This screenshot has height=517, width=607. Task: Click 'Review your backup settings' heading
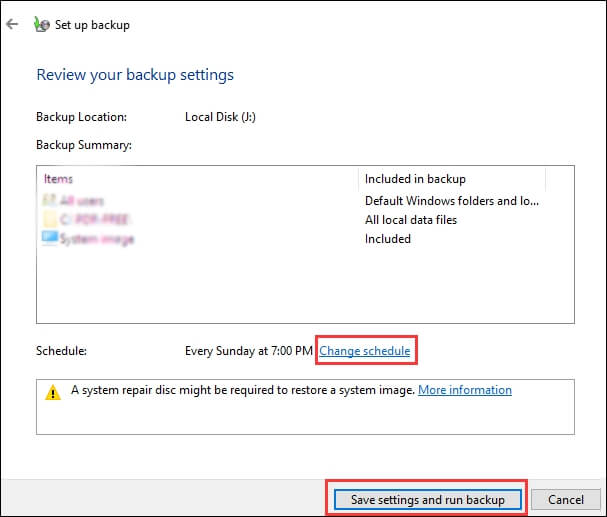point(135,75)
